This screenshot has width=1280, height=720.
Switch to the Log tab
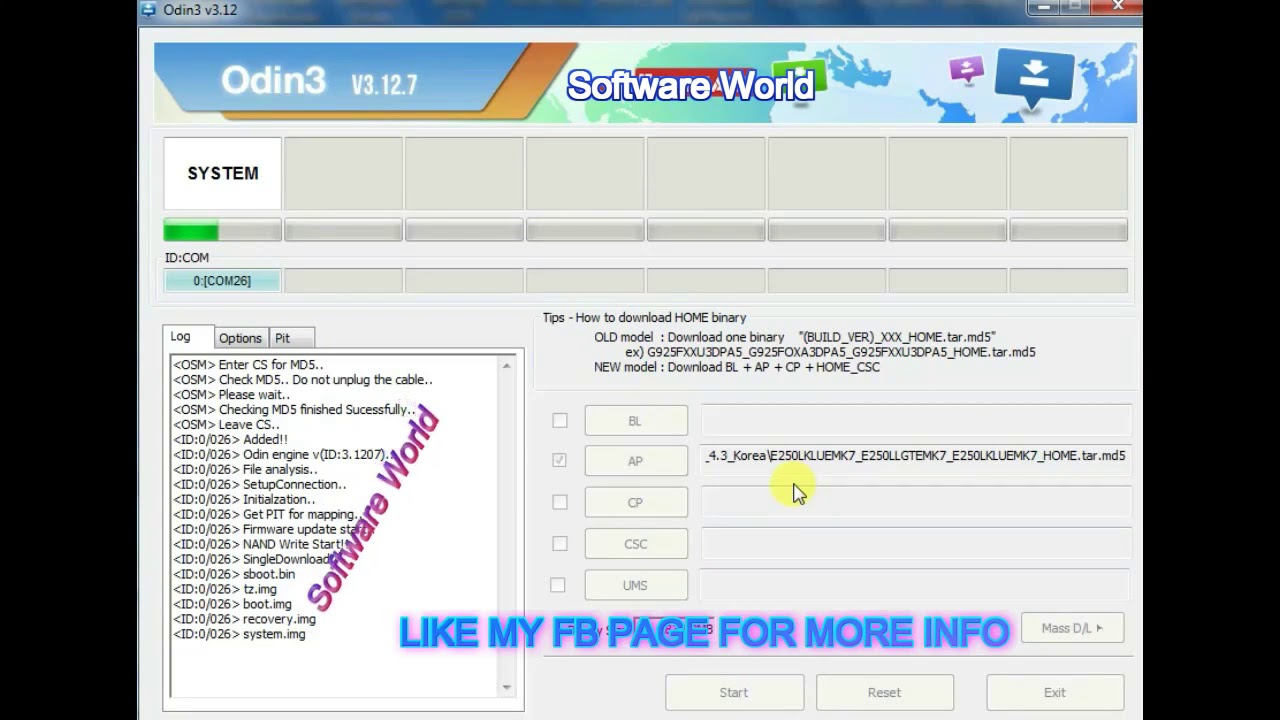coord(187,337)
